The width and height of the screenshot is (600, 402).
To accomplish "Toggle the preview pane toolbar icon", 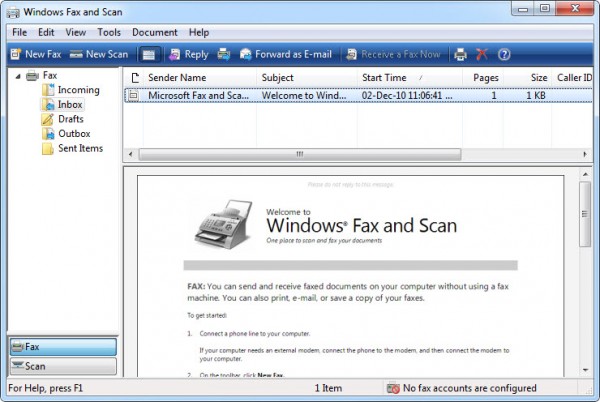I will click(x=149, y=55).
